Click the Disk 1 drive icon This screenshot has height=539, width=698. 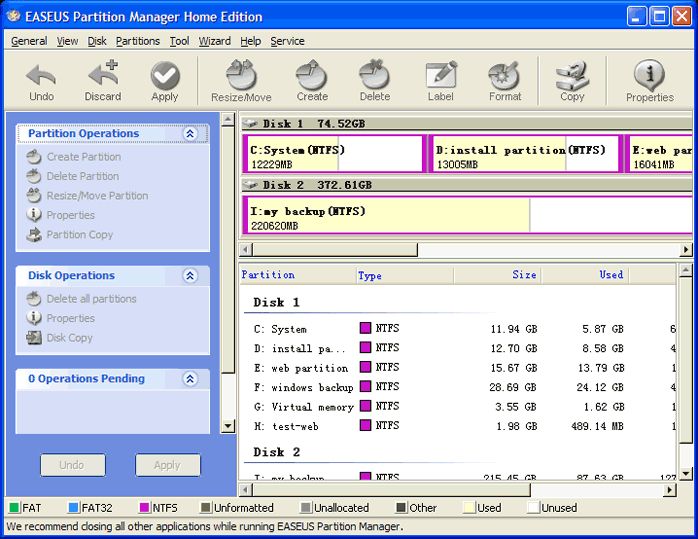pyautogui.click(x=250, y=123)
